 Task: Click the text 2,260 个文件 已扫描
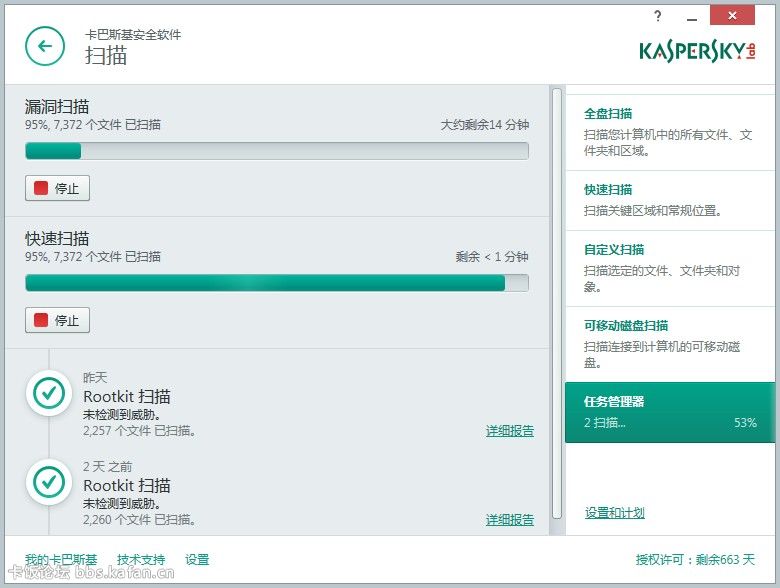tap(139, 520)
